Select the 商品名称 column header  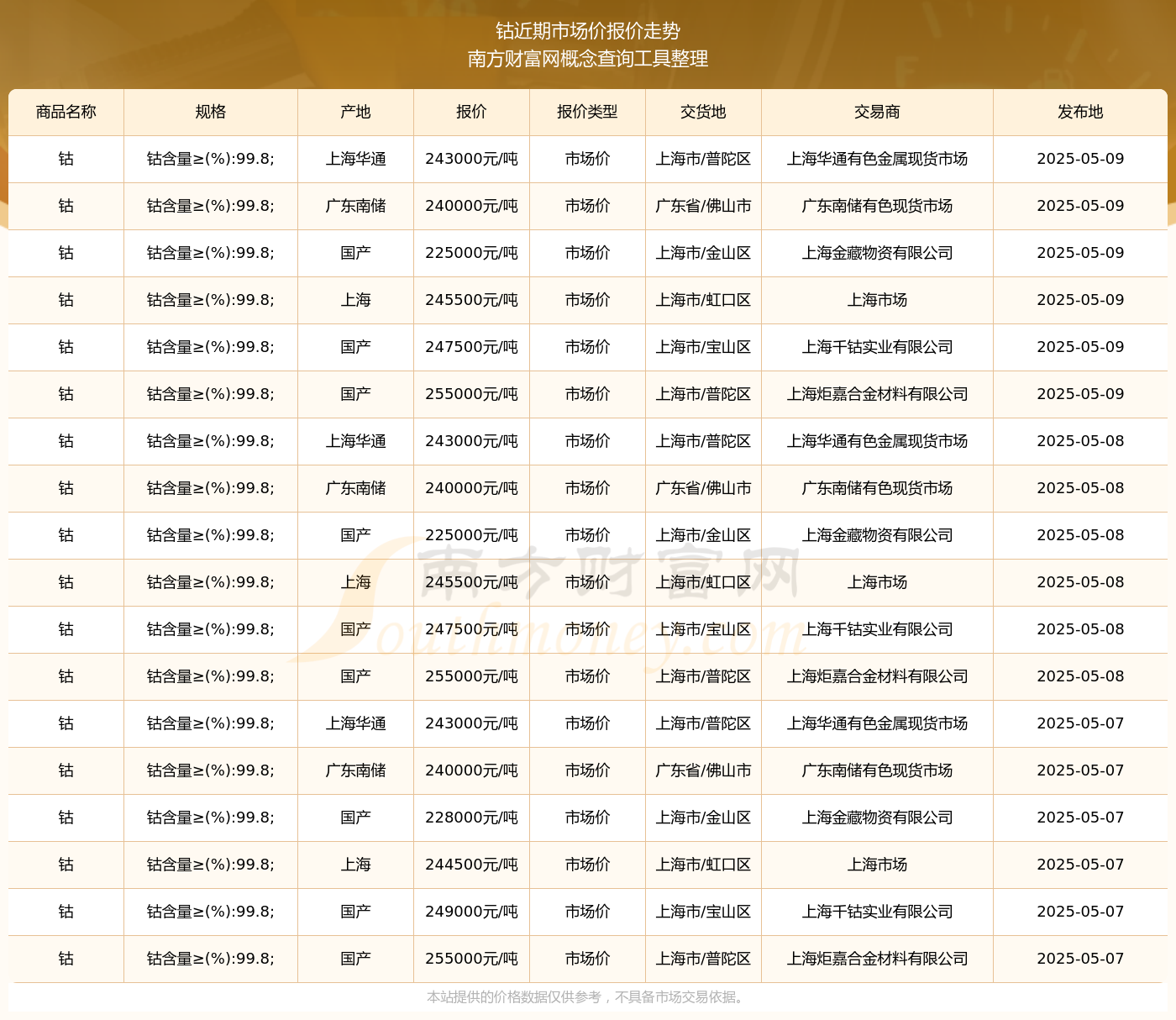pos(66,112)
